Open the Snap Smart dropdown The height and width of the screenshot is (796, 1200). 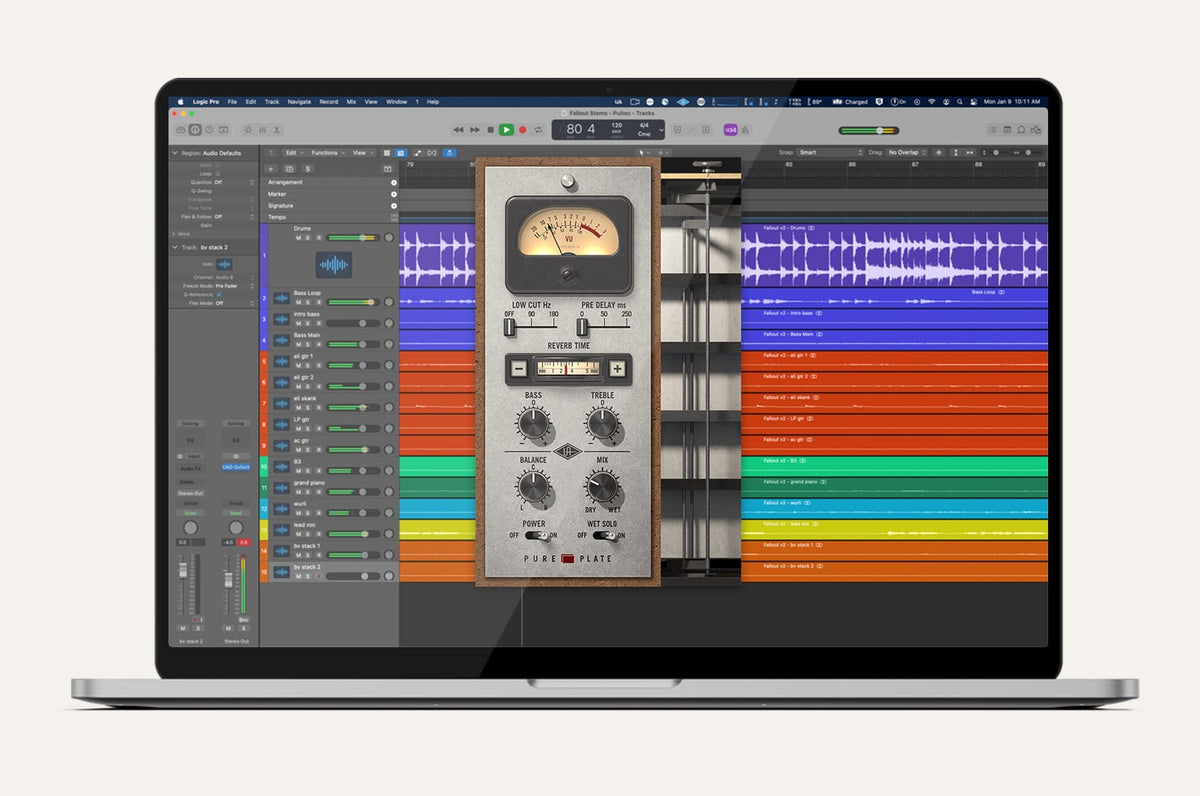tap(829, 153)
